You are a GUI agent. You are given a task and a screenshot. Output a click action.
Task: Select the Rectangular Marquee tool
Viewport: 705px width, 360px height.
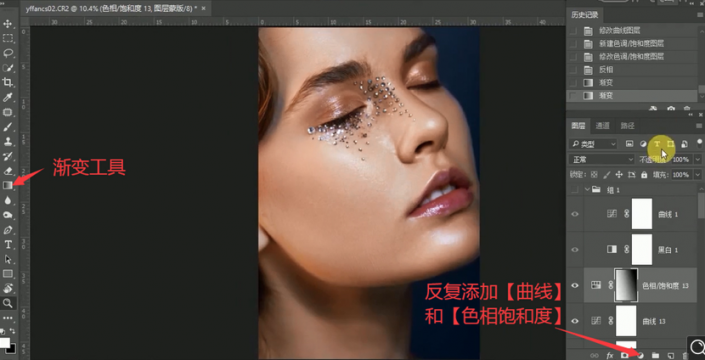click(8, 38)
